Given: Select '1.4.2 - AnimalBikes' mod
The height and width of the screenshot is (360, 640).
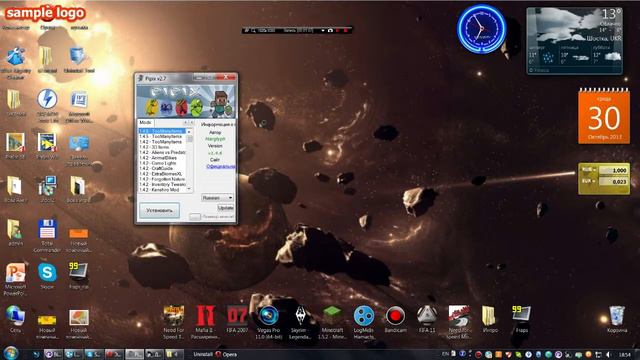Looking at the screenshot, I should (x=162, y=158).
